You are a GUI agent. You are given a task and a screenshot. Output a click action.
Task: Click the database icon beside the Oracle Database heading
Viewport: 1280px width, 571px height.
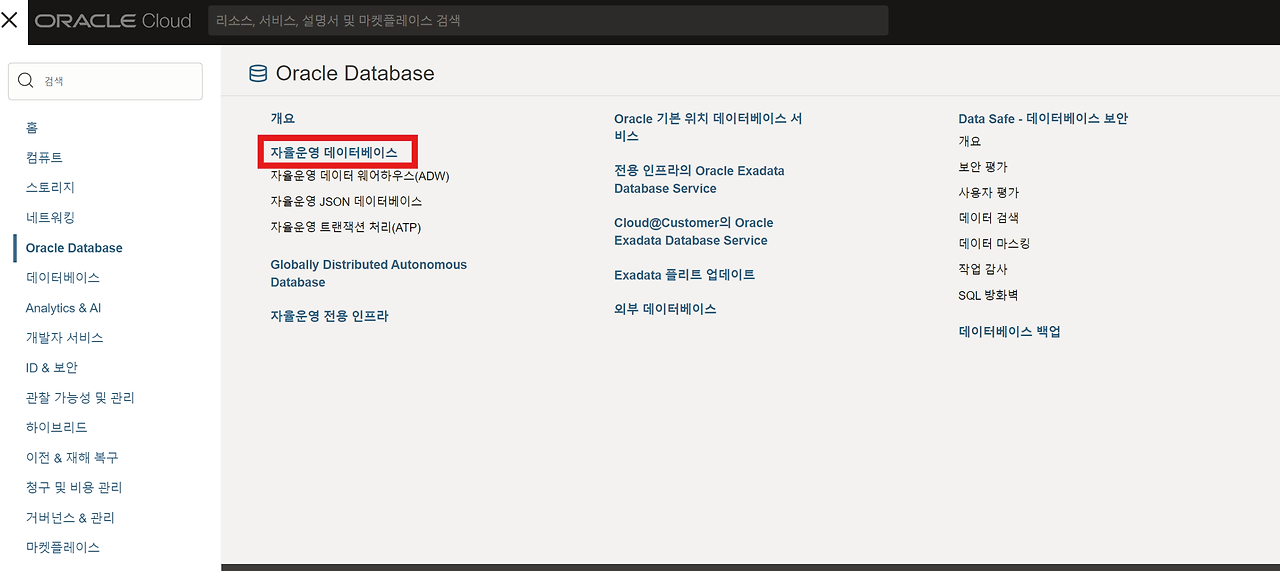pos(258,73)
